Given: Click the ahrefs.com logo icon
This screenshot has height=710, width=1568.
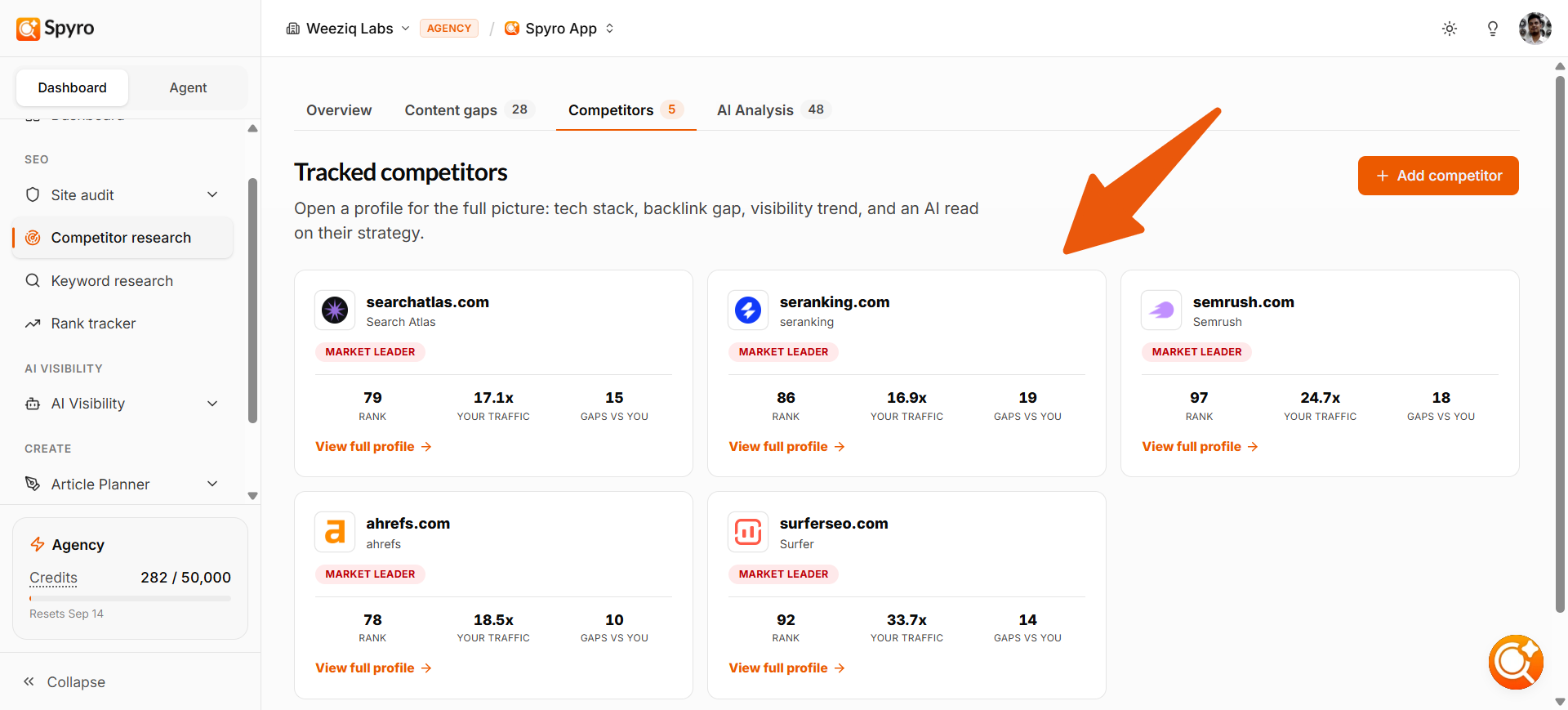Looking at the screenshot, I should pyautogui.click(x=335, y=532).
